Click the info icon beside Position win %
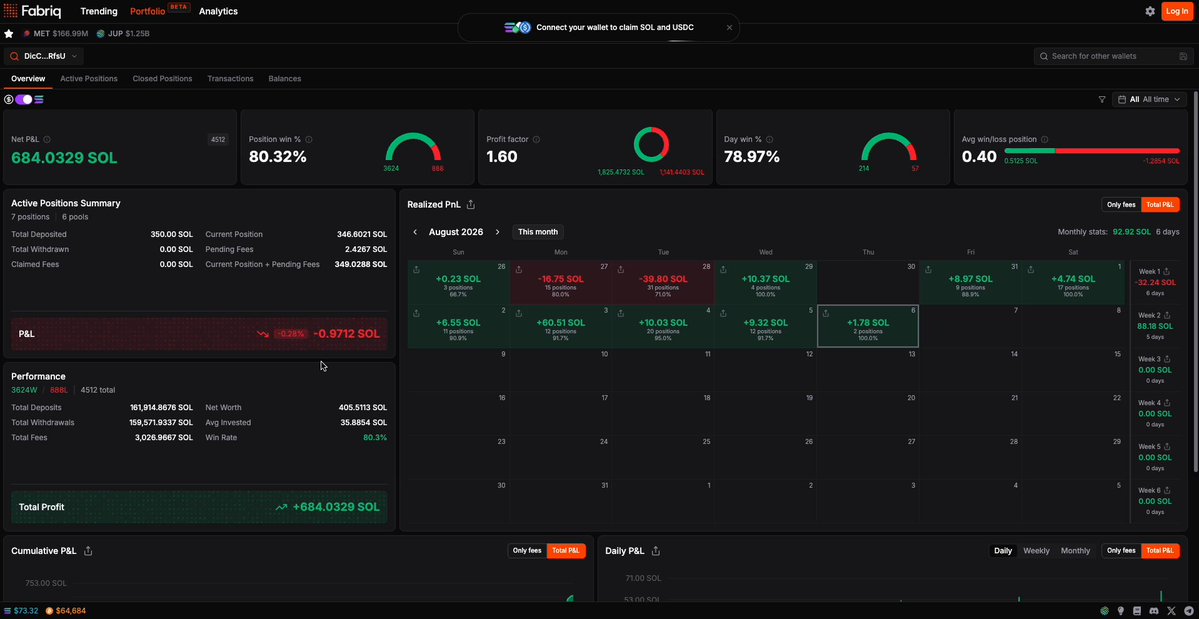1199x619 pixels. click(309, 140)
